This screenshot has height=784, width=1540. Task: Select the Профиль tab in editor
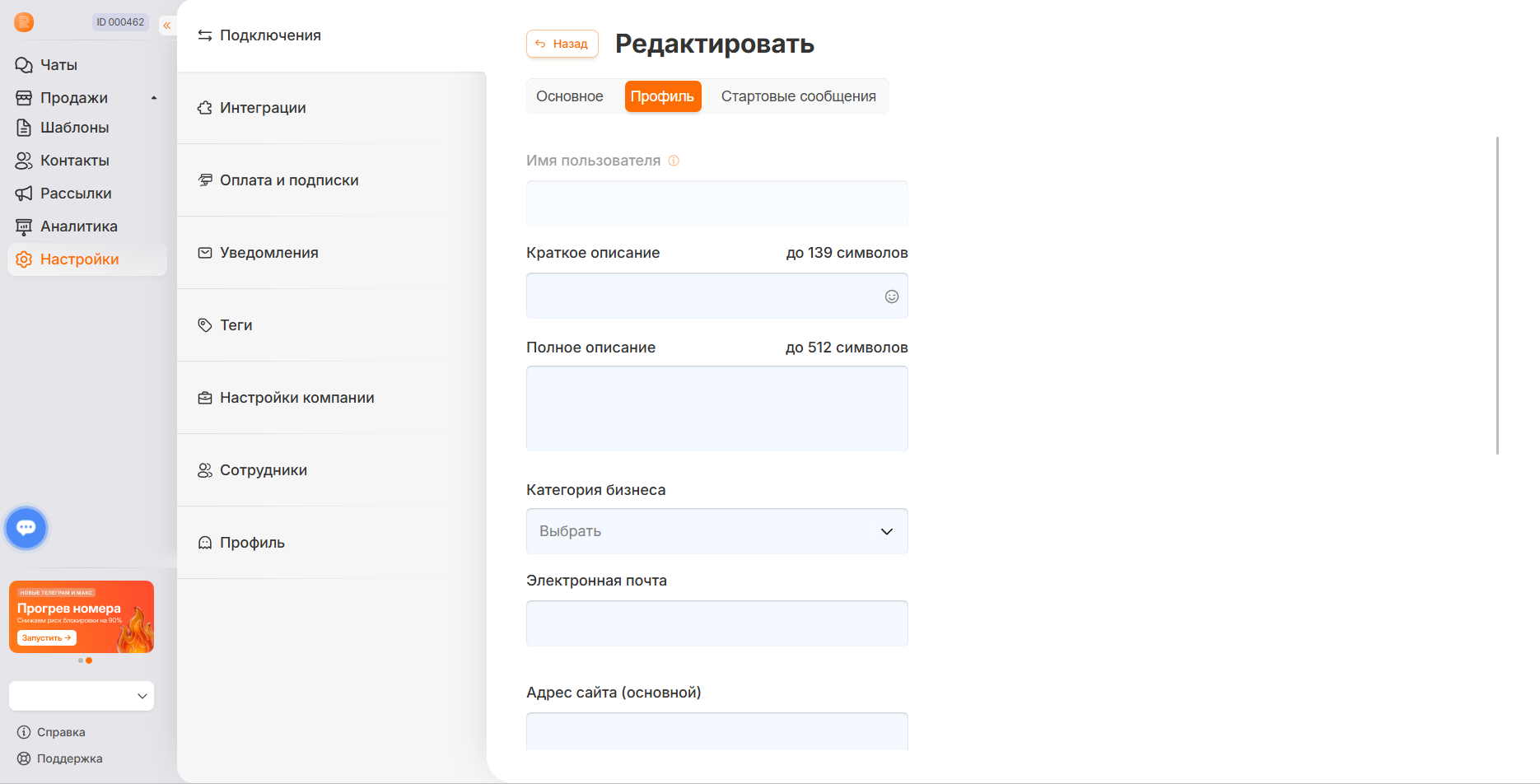point(663,96)
